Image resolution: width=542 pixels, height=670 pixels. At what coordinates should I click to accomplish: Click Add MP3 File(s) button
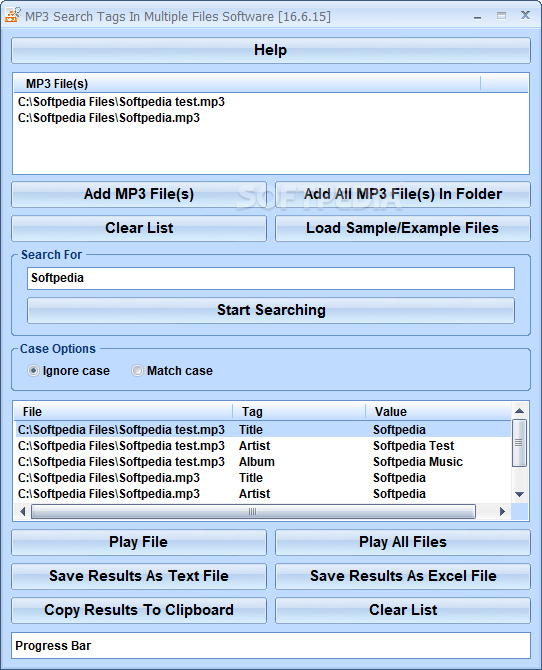tap(139, 194)
